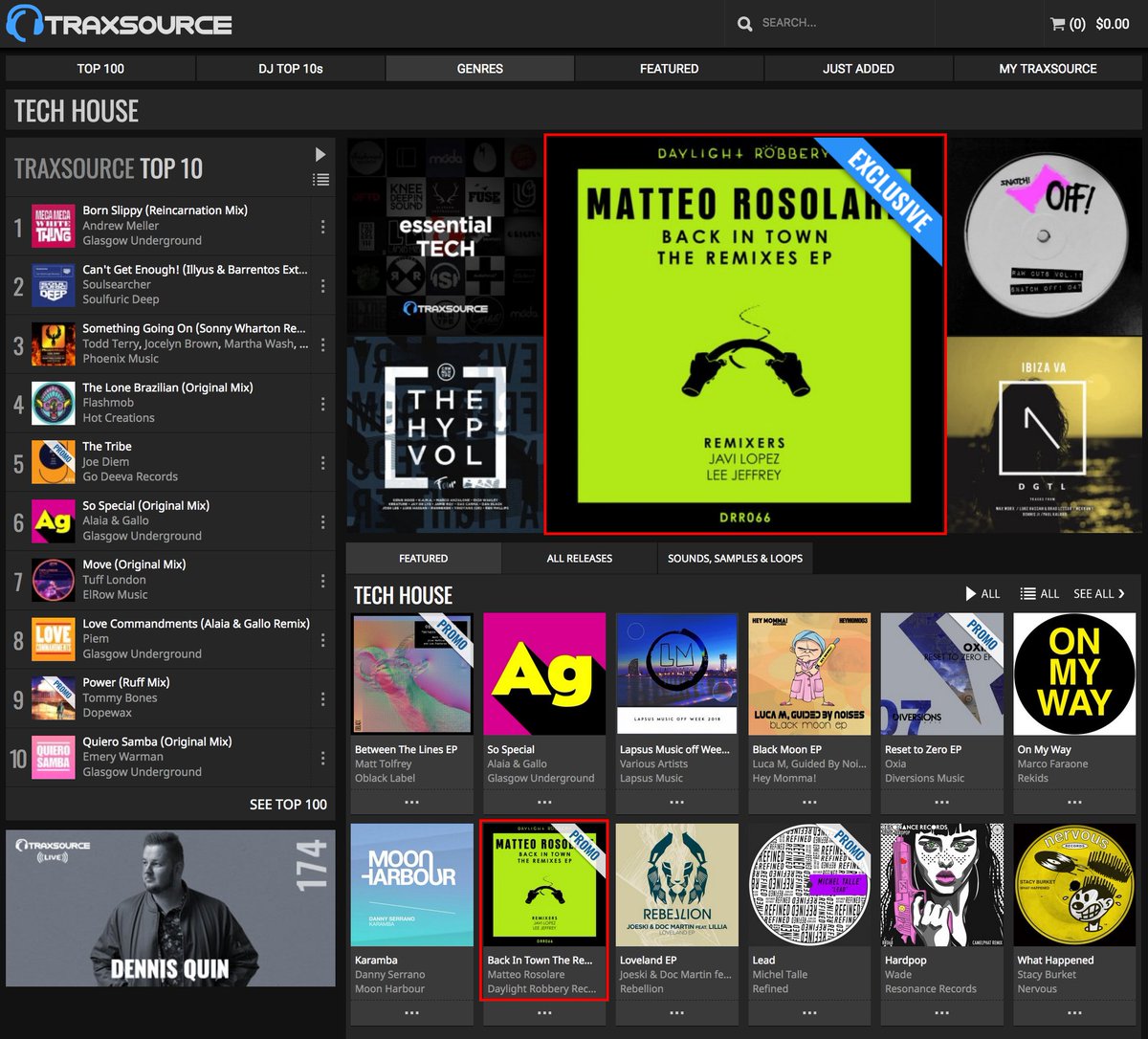Click the SEE ALL link in Tech House section
Screen dimensions: 1148x1039
(x=1098, y=593)
